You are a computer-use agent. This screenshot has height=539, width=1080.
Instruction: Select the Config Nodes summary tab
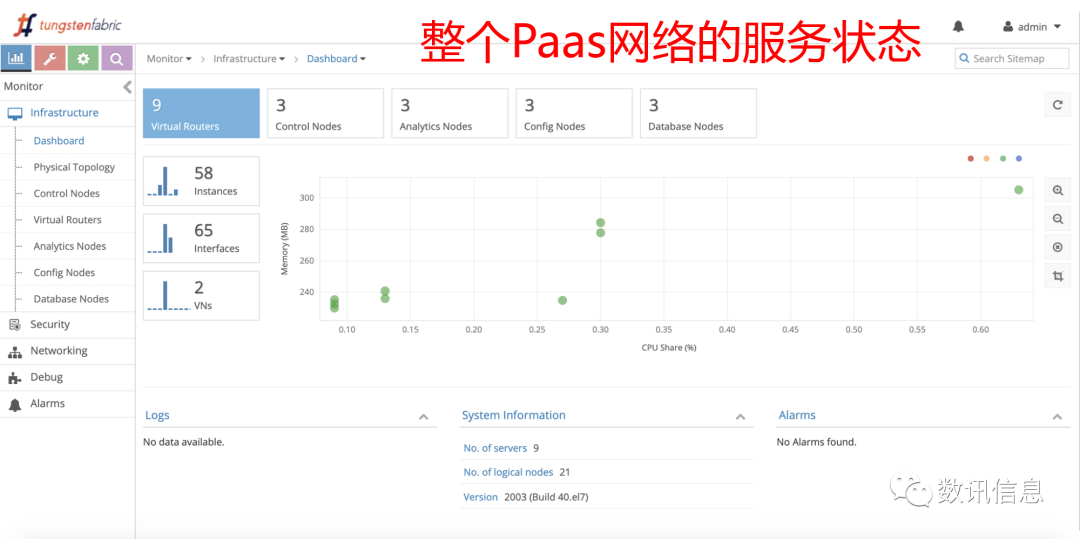click(x=574, y=113)
